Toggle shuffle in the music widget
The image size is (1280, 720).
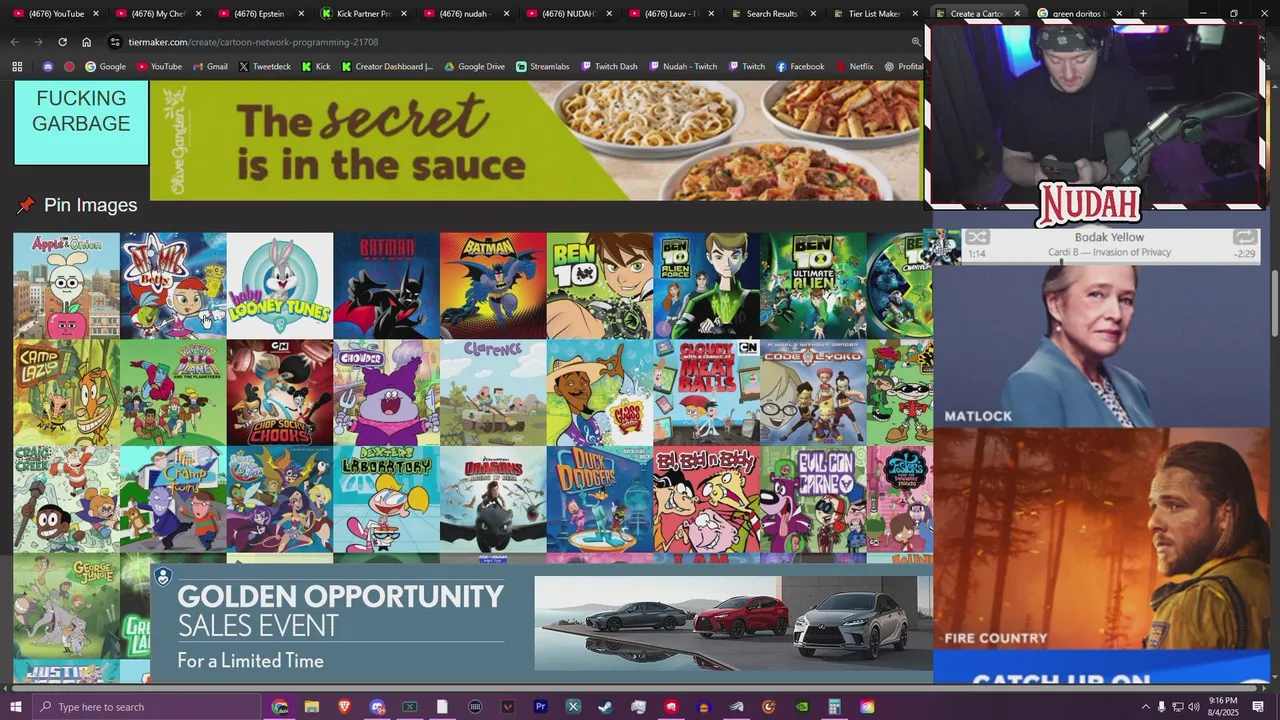coord(977,238)
